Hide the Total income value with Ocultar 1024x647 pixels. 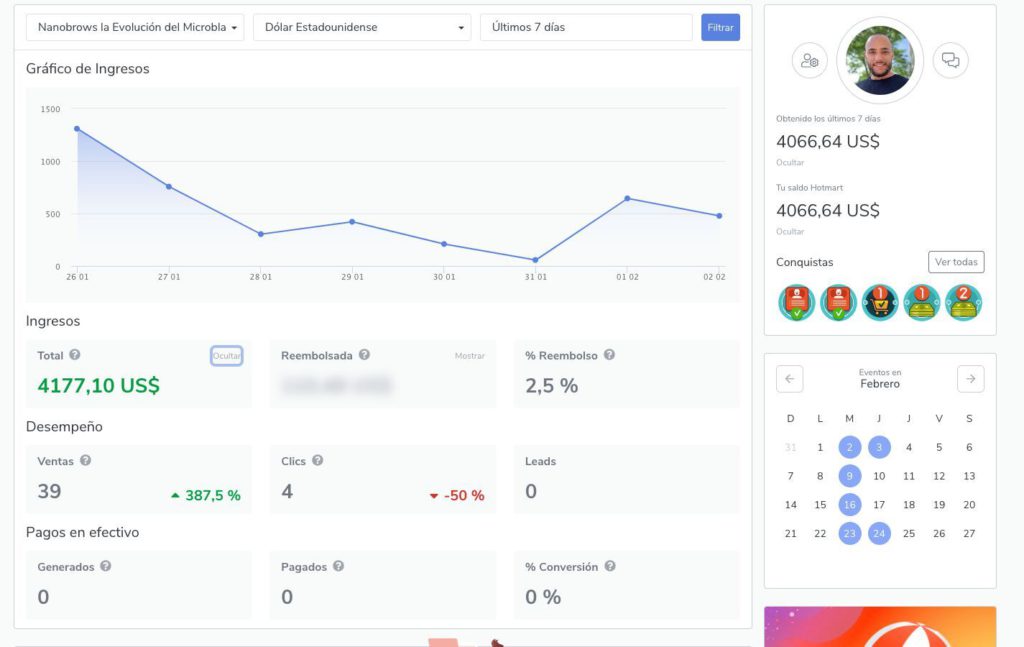coord(227,356)
